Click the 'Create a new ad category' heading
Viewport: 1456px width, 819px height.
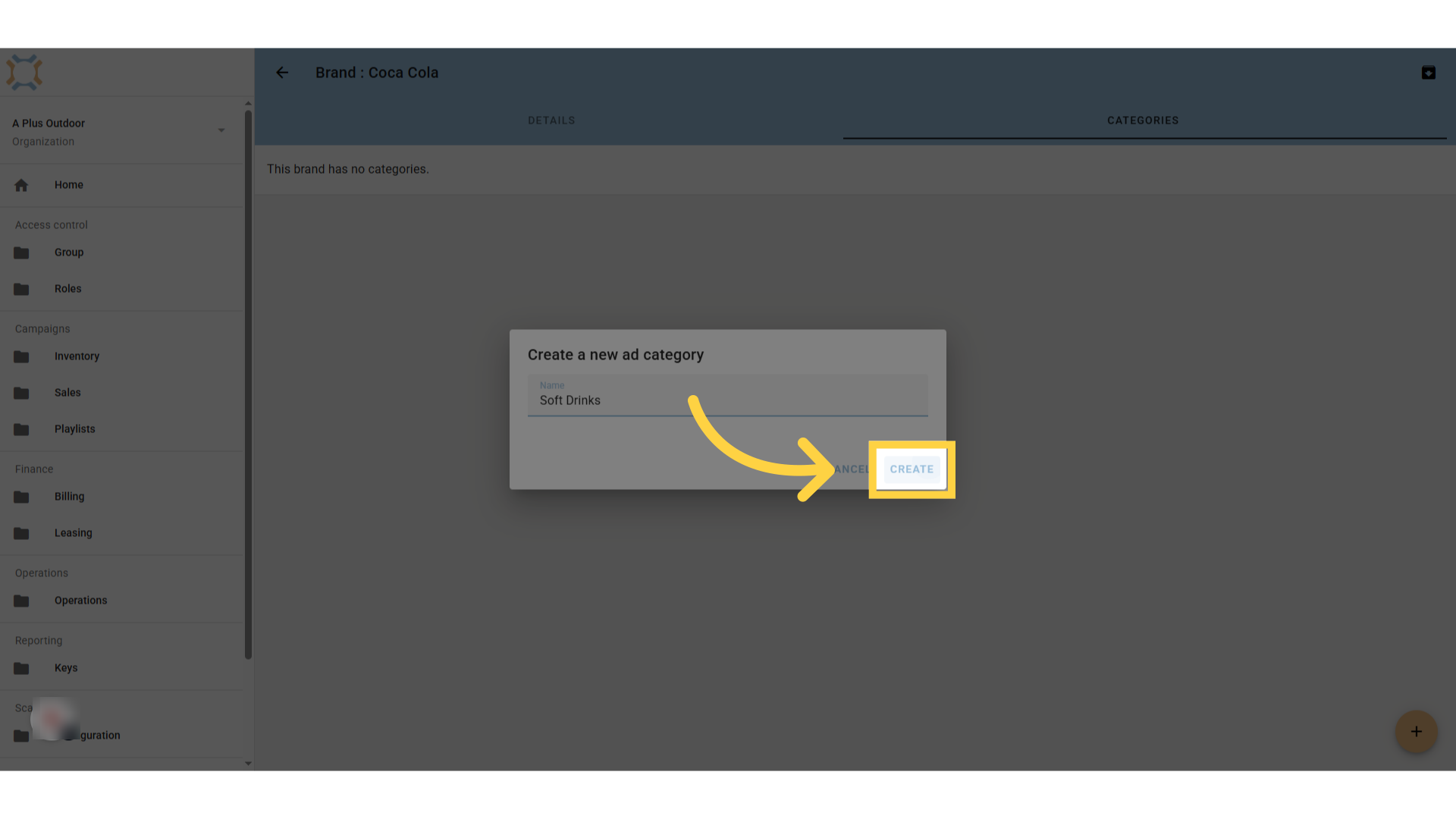point(616,355)
